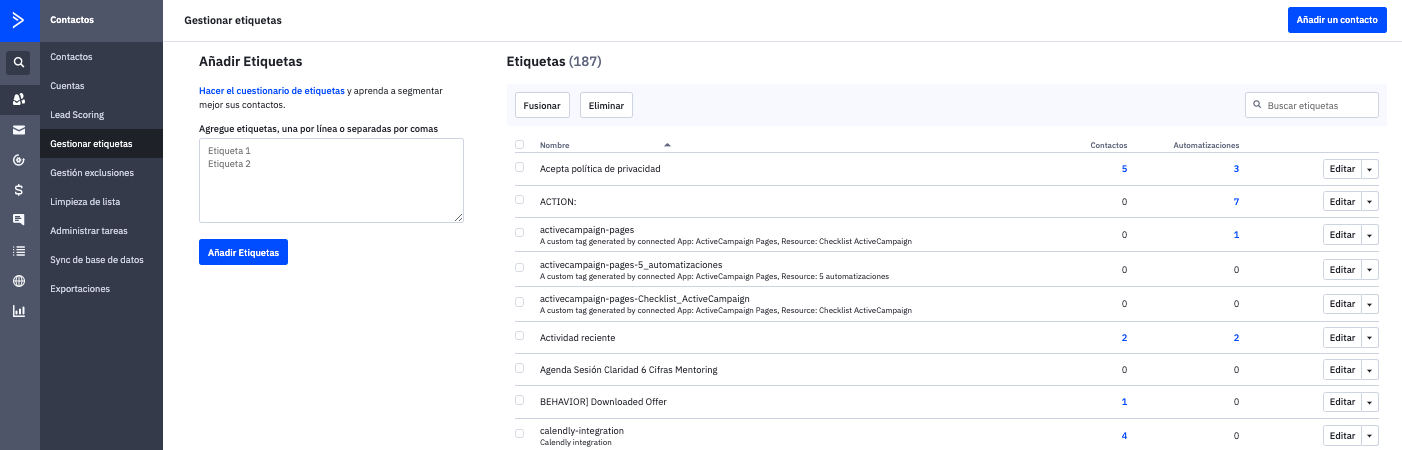Select the 'Actividad reciente' tag checkbox
This screenshot has width=1402, height=450.
click(x=519, y=336)
